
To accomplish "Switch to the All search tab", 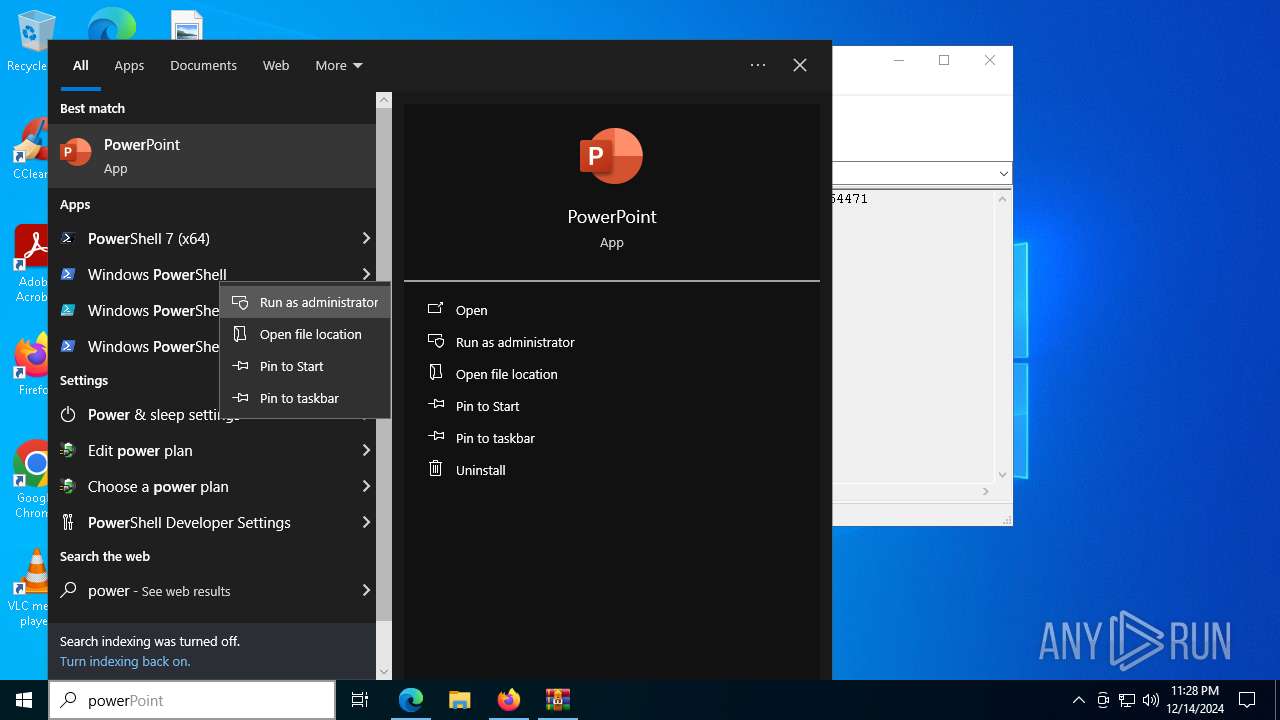I will (81, 65).
